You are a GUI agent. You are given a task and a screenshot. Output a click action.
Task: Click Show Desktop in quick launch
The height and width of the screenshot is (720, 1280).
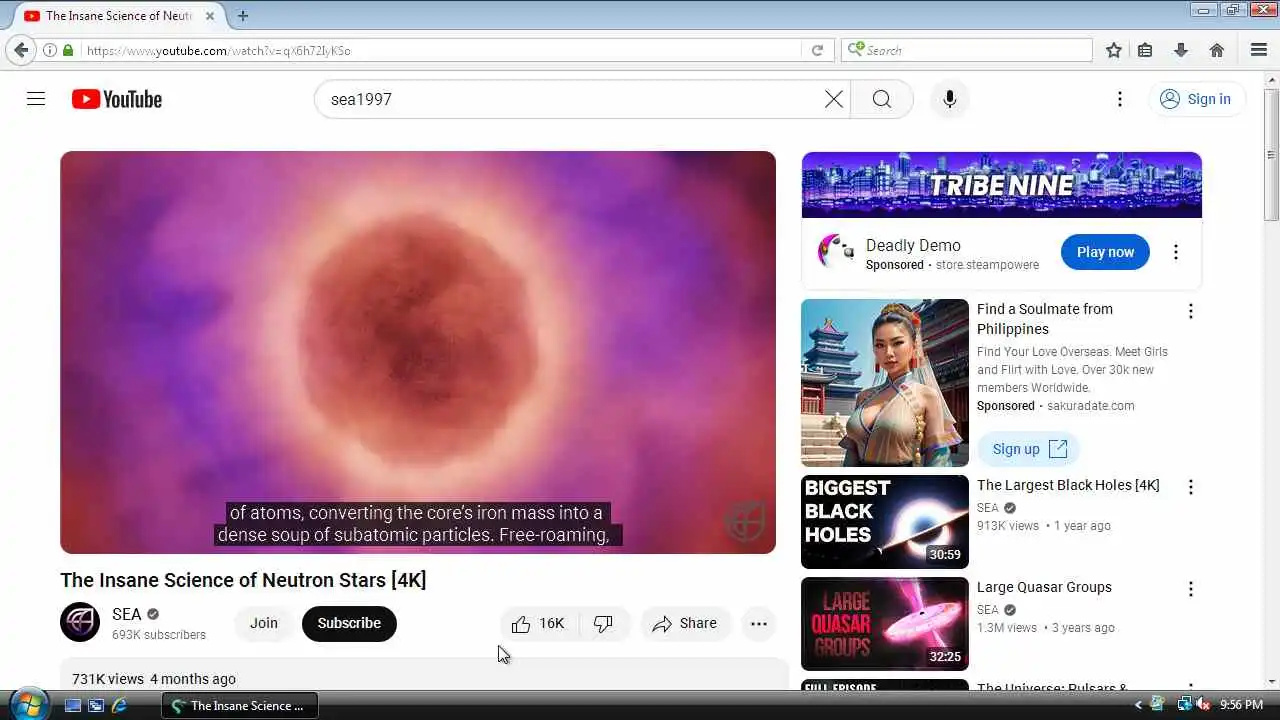73,705
